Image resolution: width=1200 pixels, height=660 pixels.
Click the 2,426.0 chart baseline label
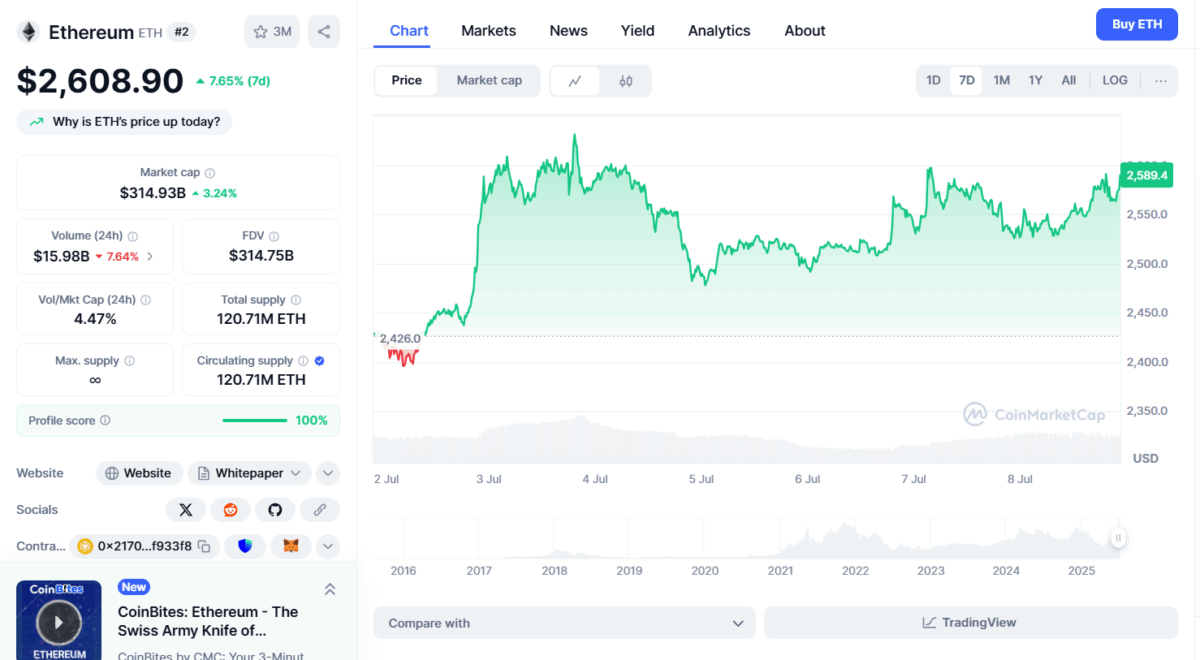tap(400, 338)
